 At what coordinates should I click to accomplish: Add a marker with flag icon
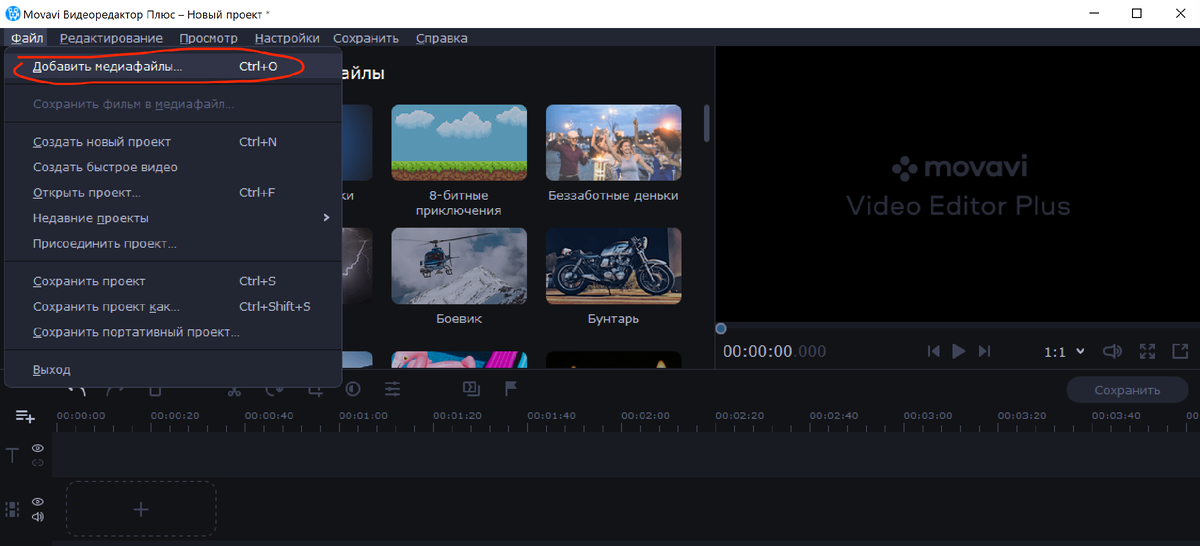point(510,388)
